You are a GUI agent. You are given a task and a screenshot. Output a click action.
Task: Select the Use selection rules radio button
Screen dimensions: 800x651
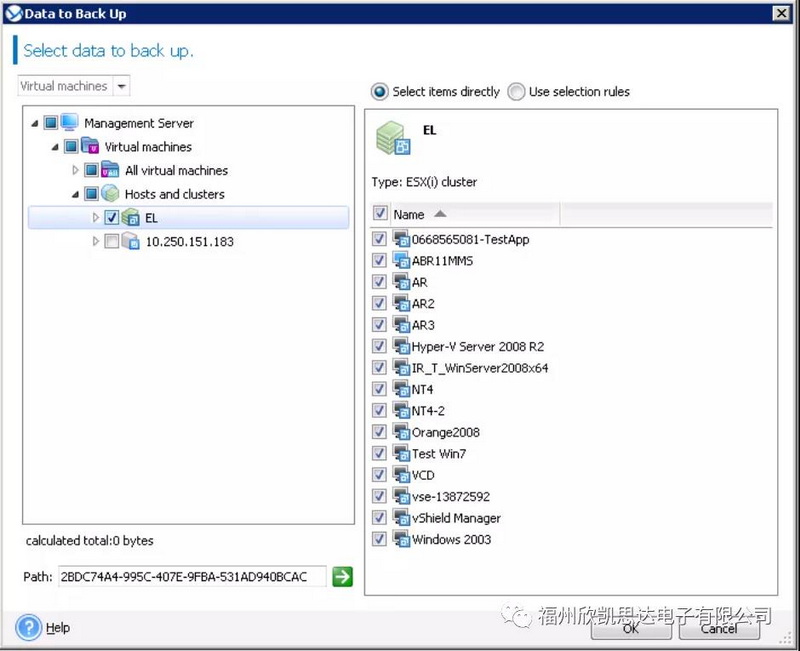(516, 92)
